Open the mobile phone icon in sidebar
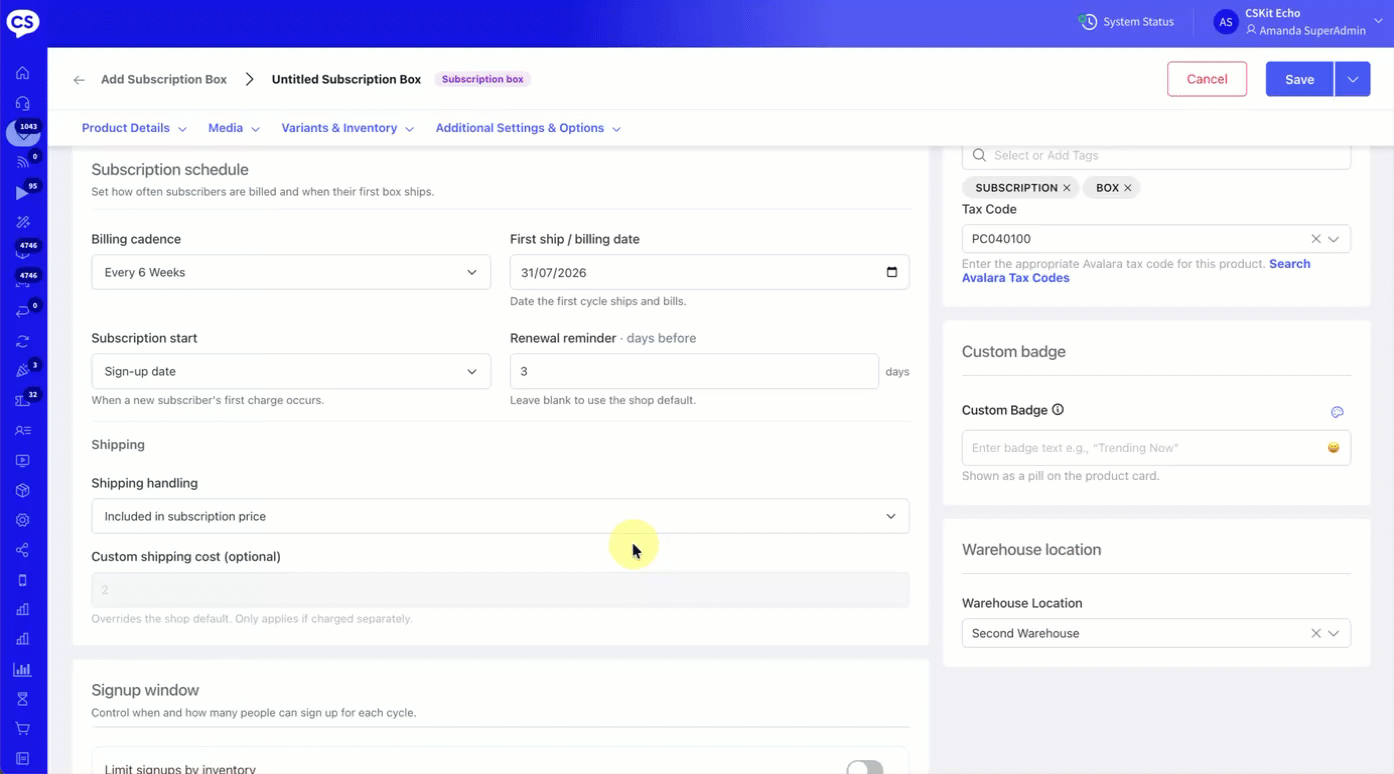This screenshot has width=1394, height=774. [22, 580]
